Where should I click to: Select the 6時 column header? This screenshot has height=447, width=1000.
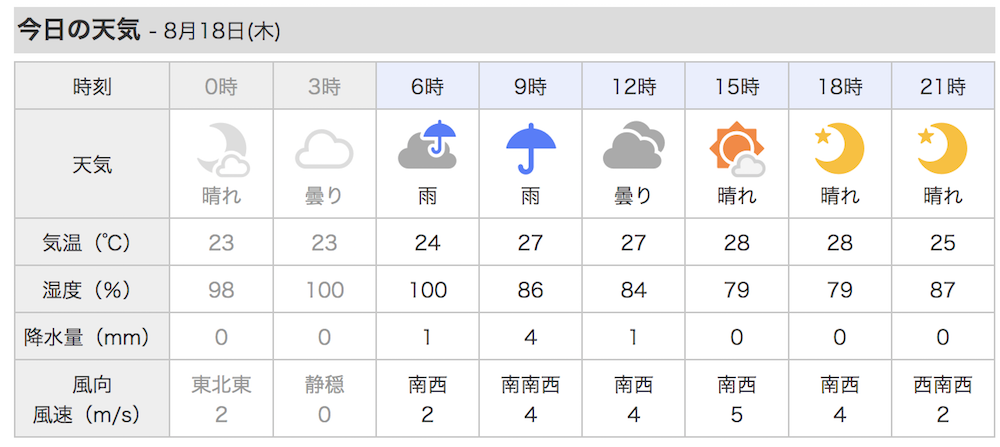pyautogui.click(x=427, y=85)
